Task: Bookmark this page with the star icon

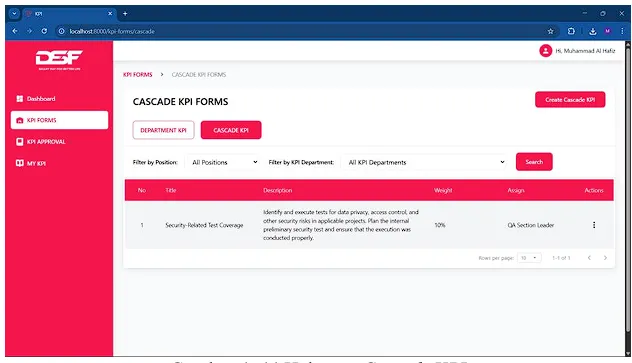Action: tap(551, 31)
